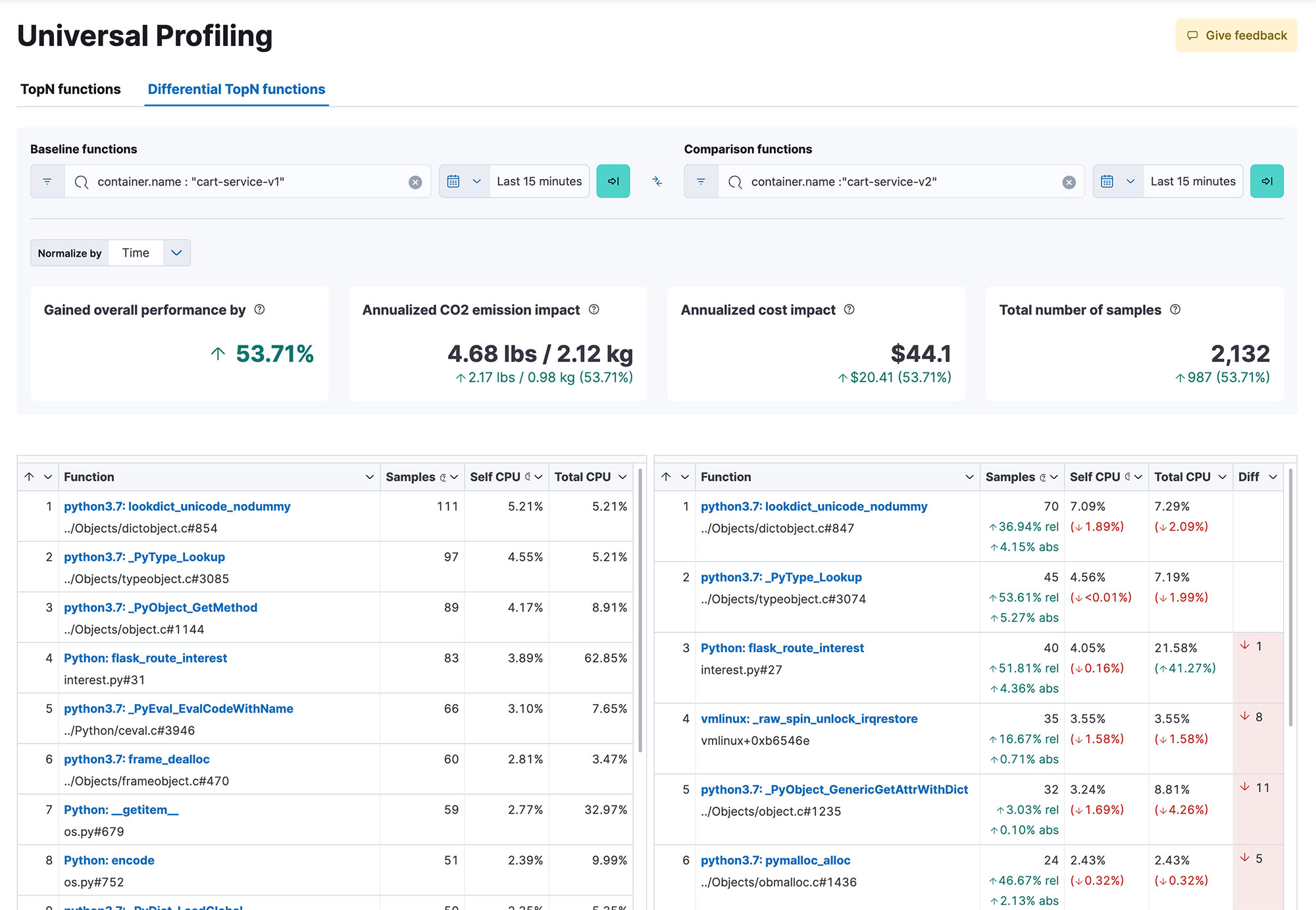The height and width of the screenshot is (910, 1316).
Task: Click the Give feedback button
Action: [1236, 36]
